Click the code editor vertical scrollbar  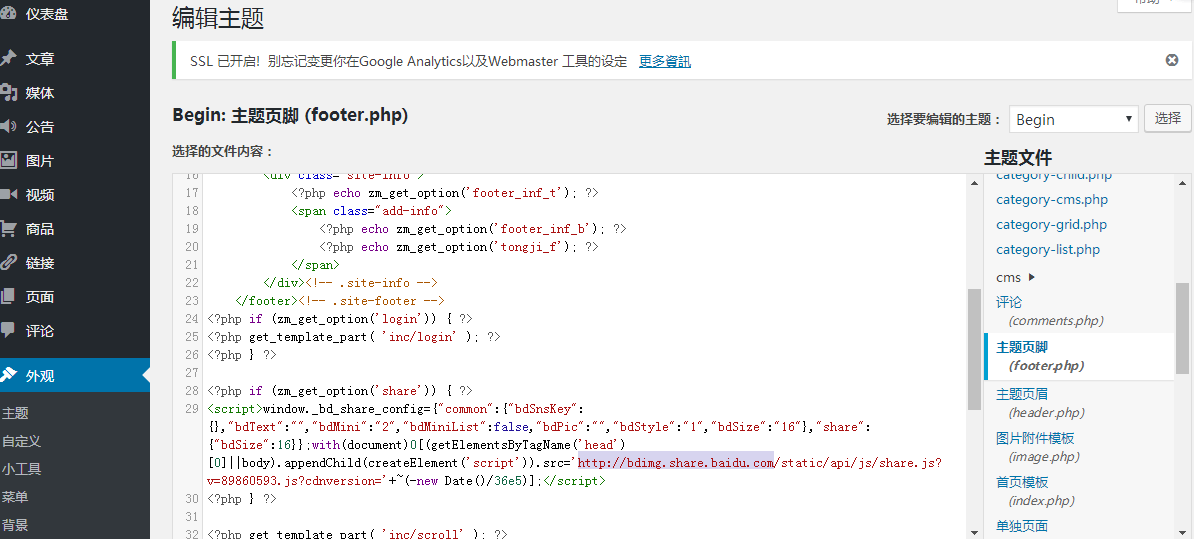pyautogui.click(x=974, y=350)
